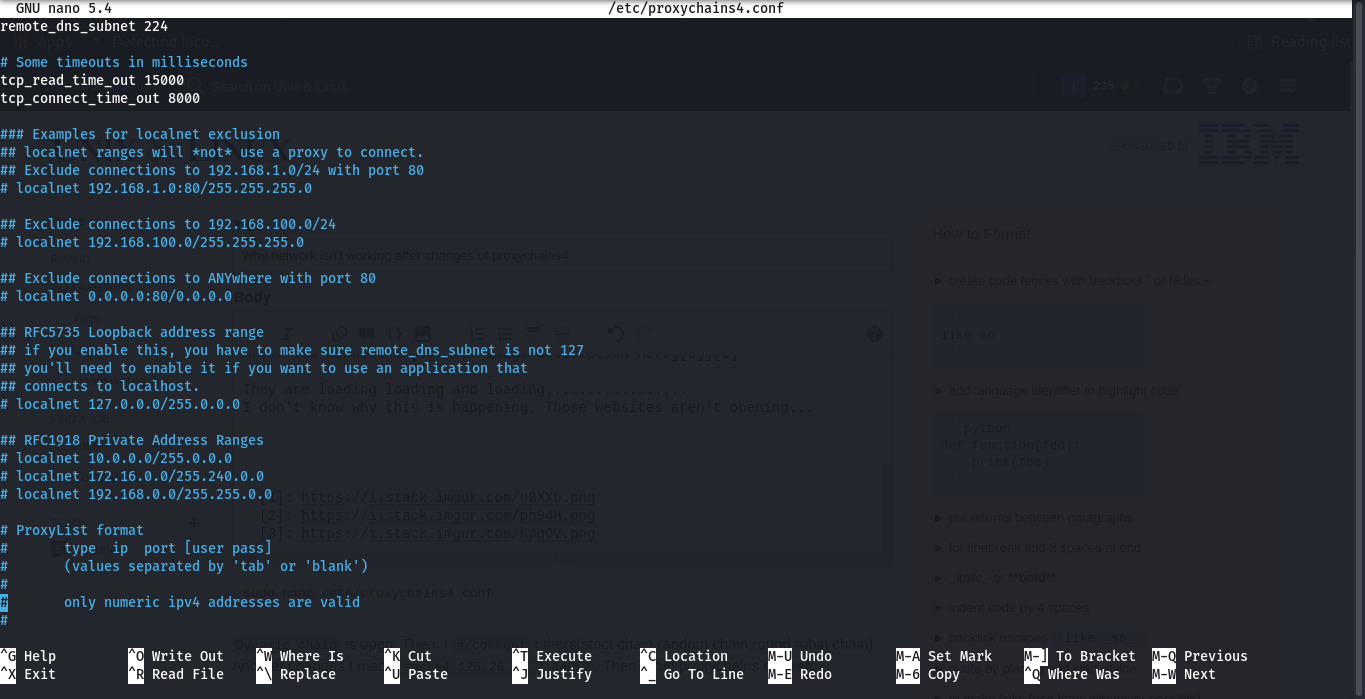The image size is (1365, 699).
Task: Click the 'localnet 0.0.0.0:80/0.0.0.0' line
Action: pyautogui.click(x=116, y=296)
